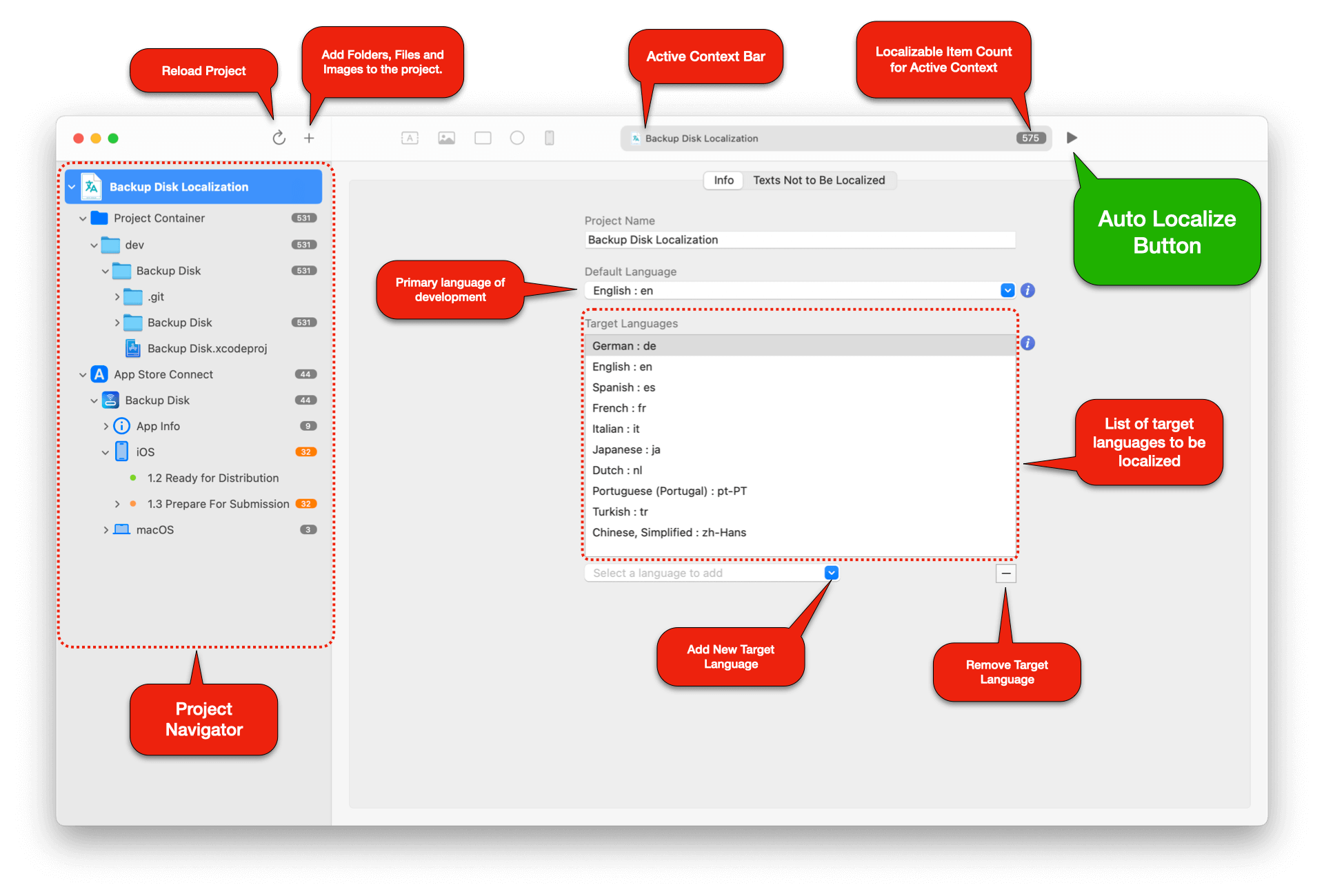Expand the macOS item
The image size is (1324, 896).
click(x=106, y=530)
